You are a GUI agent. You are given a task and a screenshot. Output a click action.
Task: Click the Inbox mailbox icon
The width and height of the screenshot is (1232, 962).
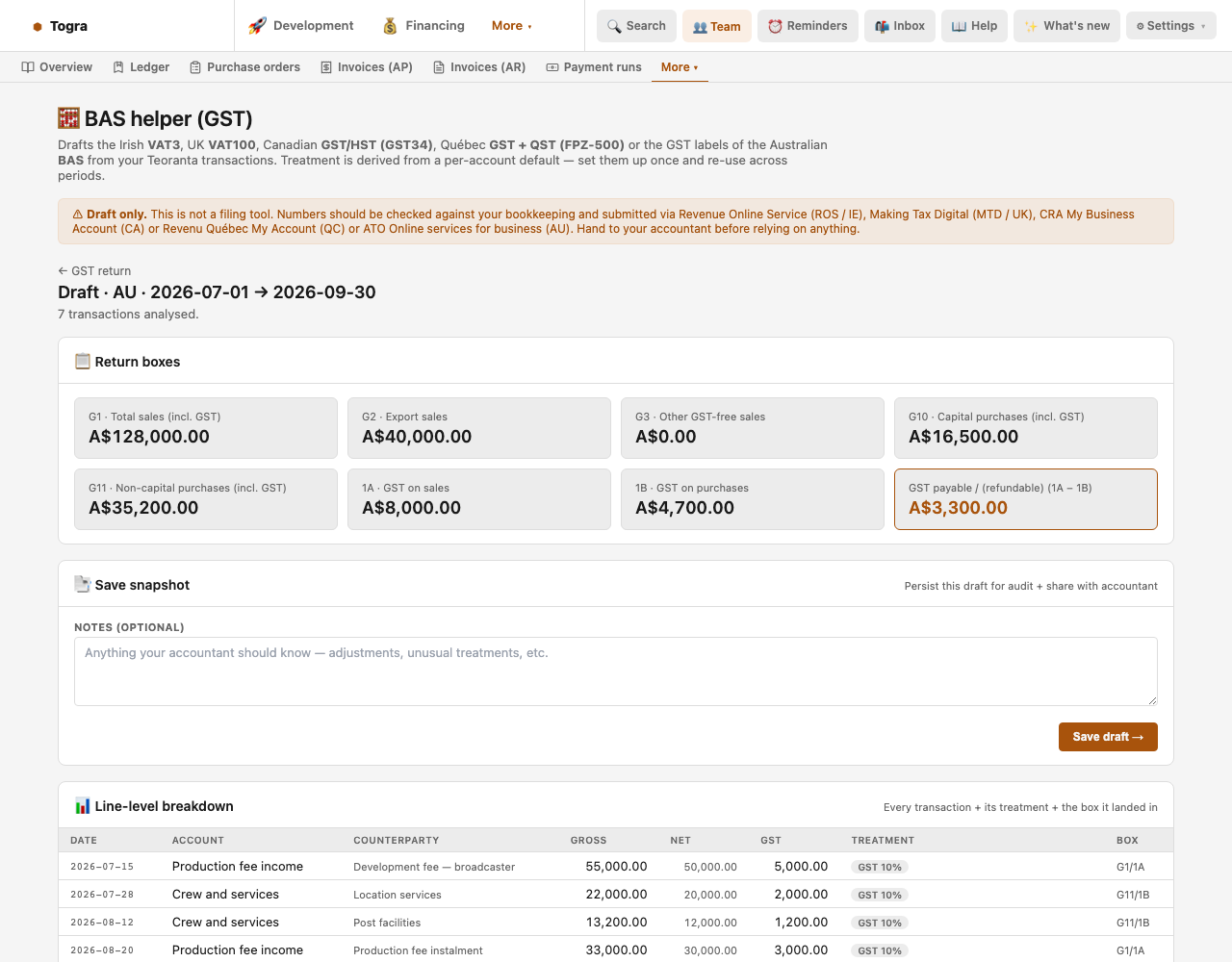(x=882, y=26)
